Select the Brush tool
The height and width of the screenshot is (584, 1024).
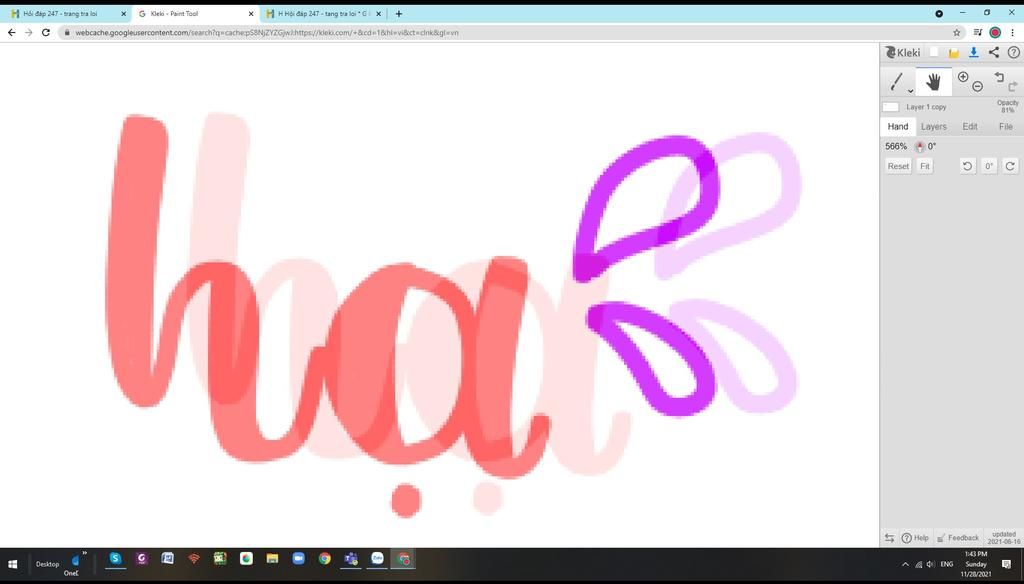(896, 82)
